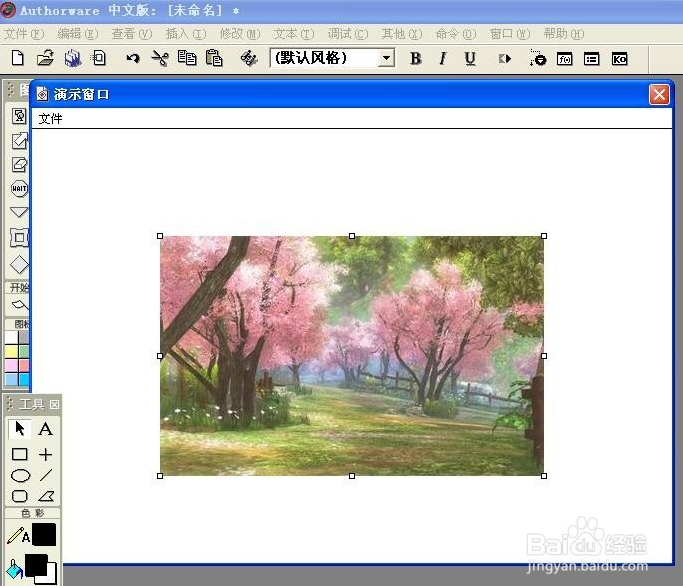This screenshot has height=586, width=683.
Task: Close the 演示窗口 presentation window
Action: point(659,94)
